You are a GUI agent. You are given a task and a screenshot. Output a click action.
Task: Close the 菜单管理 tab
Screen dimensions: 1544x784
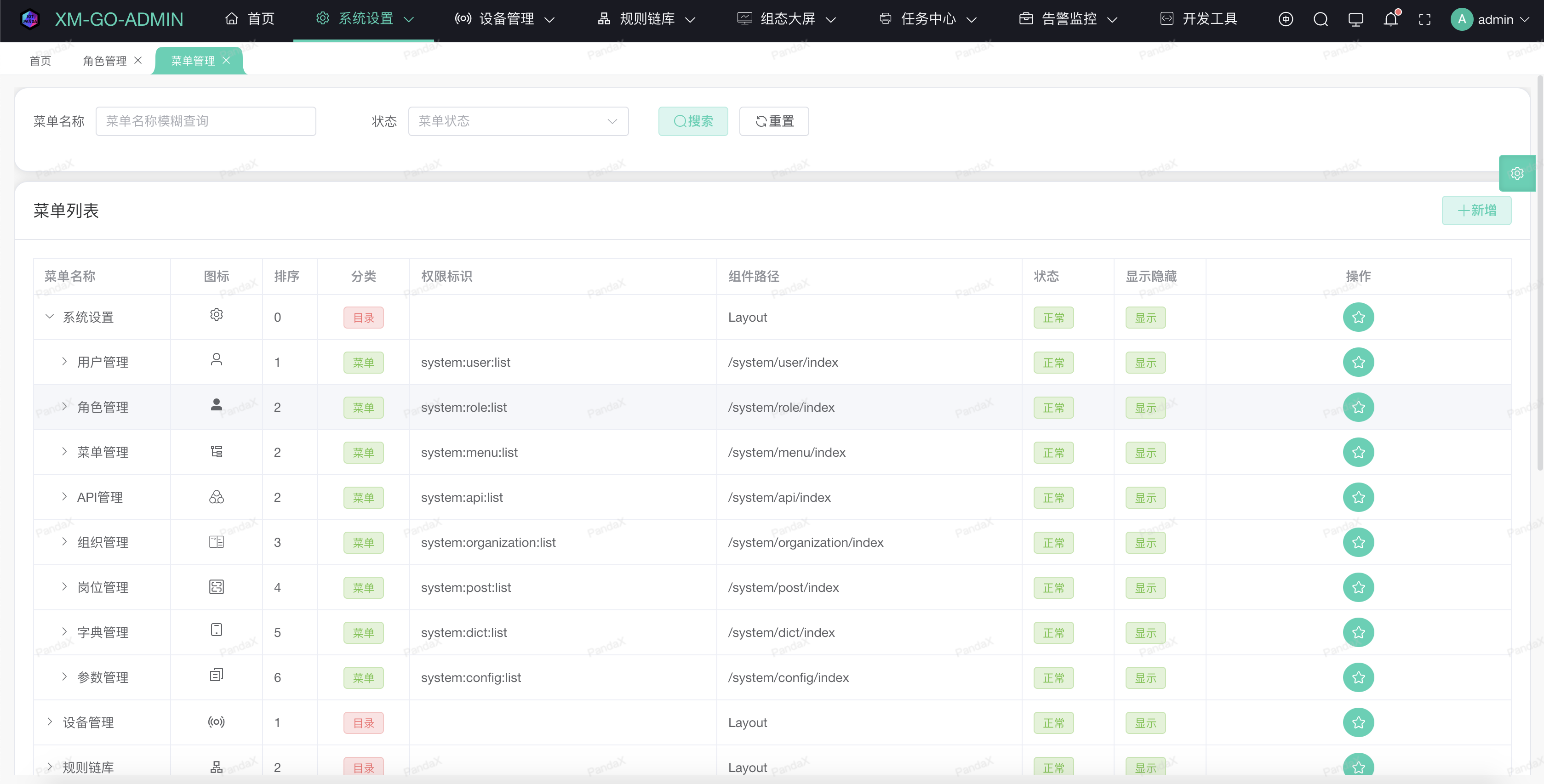pyautogui.click(x=226, y=61)
